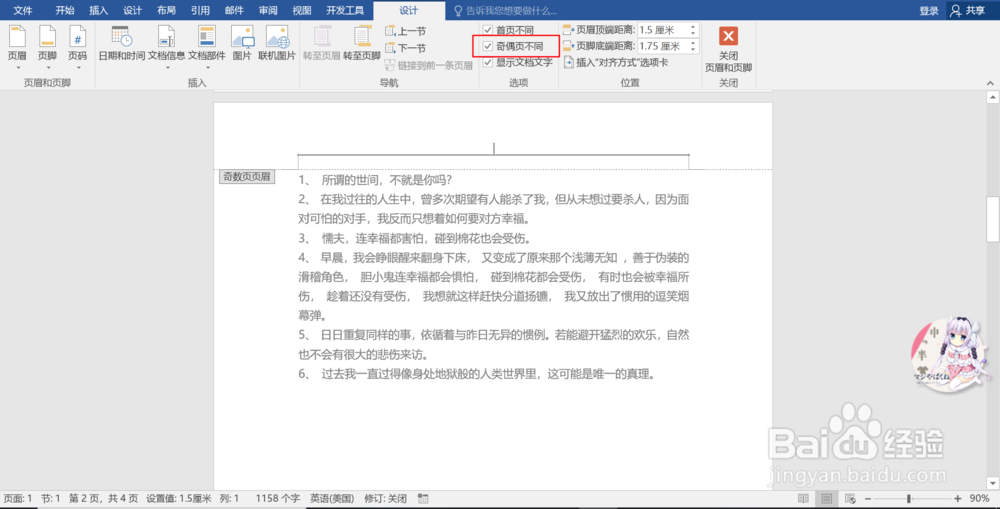Click 修订: 关闭 in status bar
The width and height of the screenshot is (1000, 509).
pyautogui.click(x=385, y=499)
